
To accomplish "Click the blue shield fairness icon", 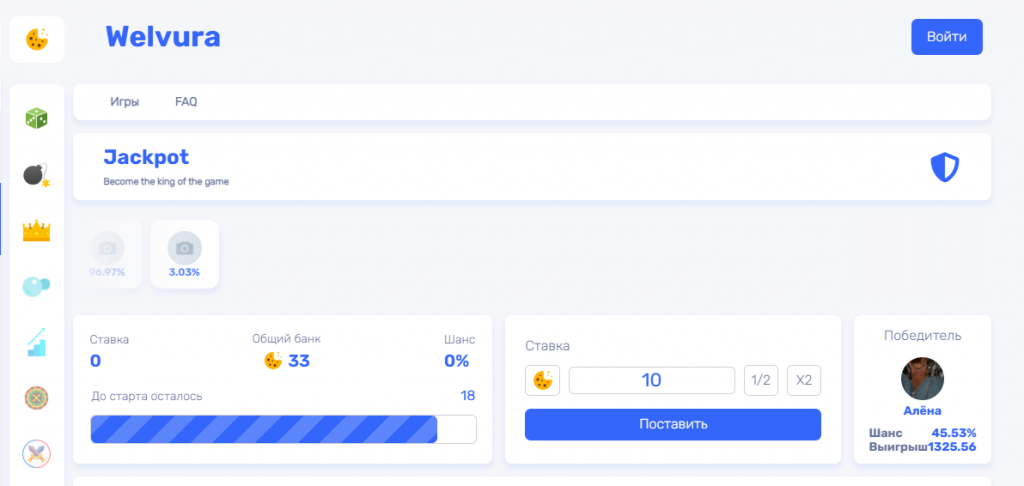I will (x=944, y=167).
